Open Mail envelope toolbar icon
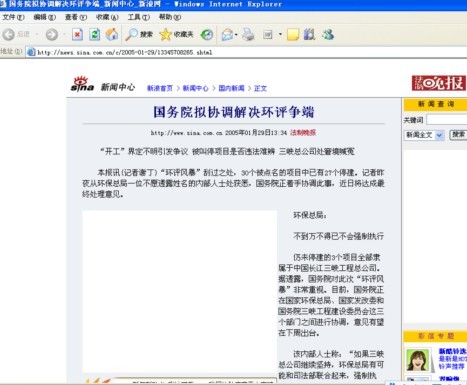 coord(228,34)
